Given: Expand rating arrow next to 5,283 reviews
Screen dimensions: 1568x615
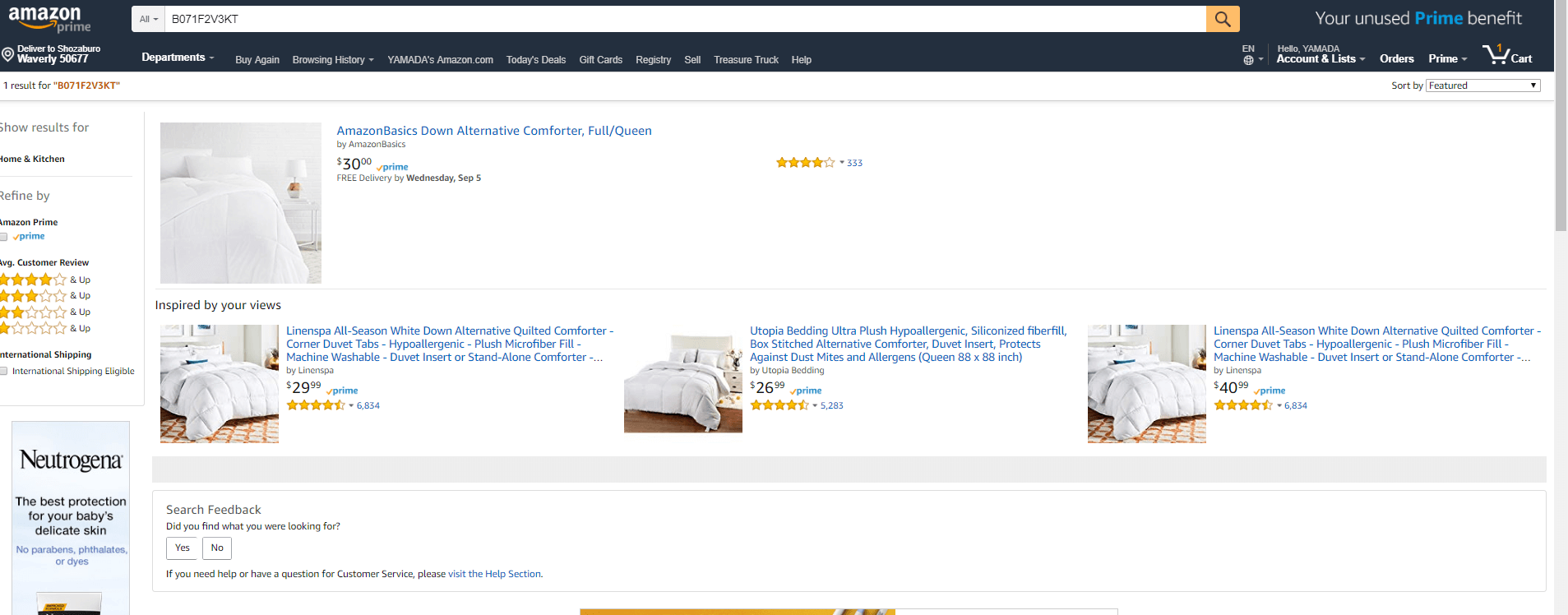Looking at the screenshot, I should coord(815,405).
